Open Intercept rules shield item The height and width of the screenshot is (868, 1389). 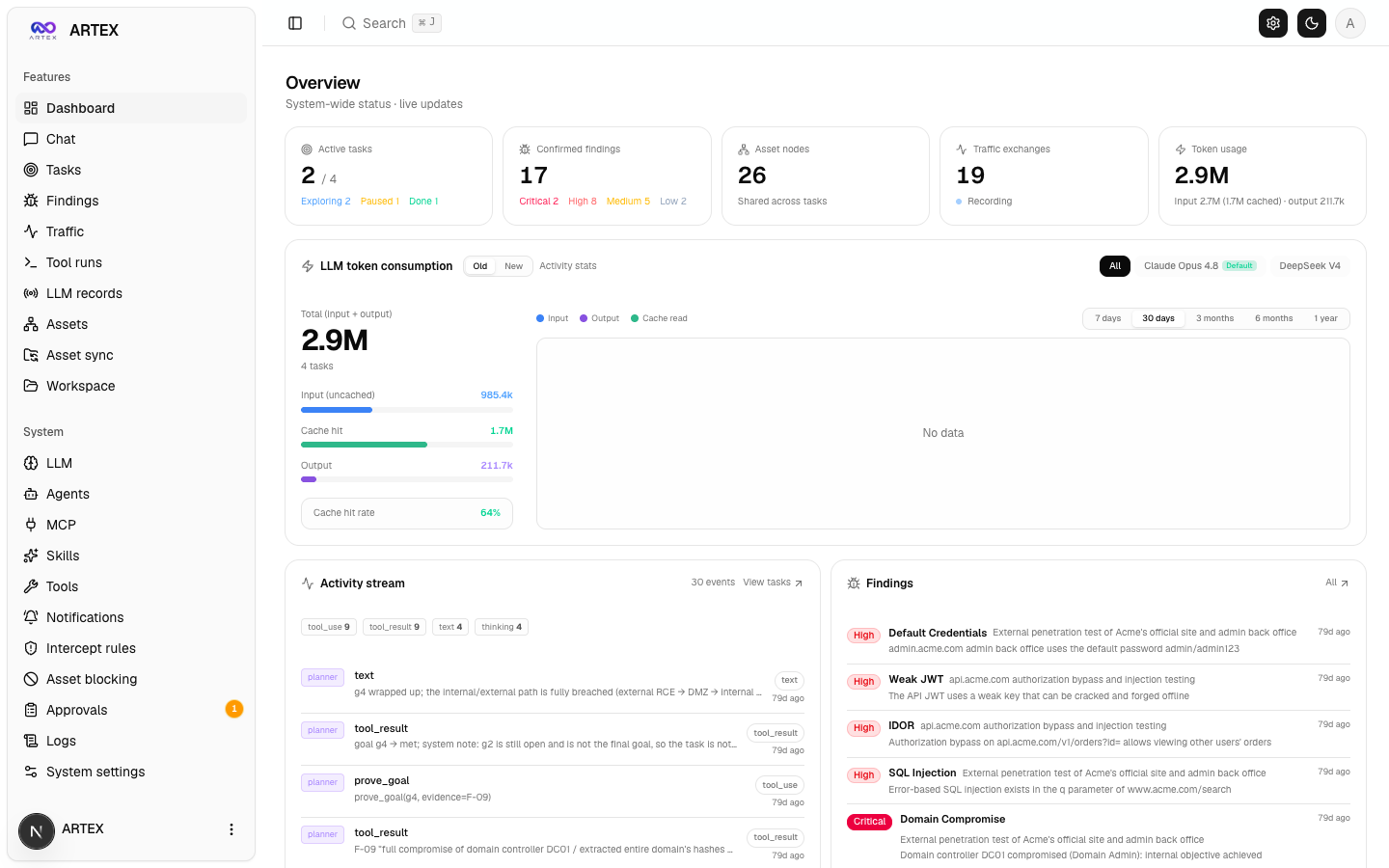coord(131,648)
